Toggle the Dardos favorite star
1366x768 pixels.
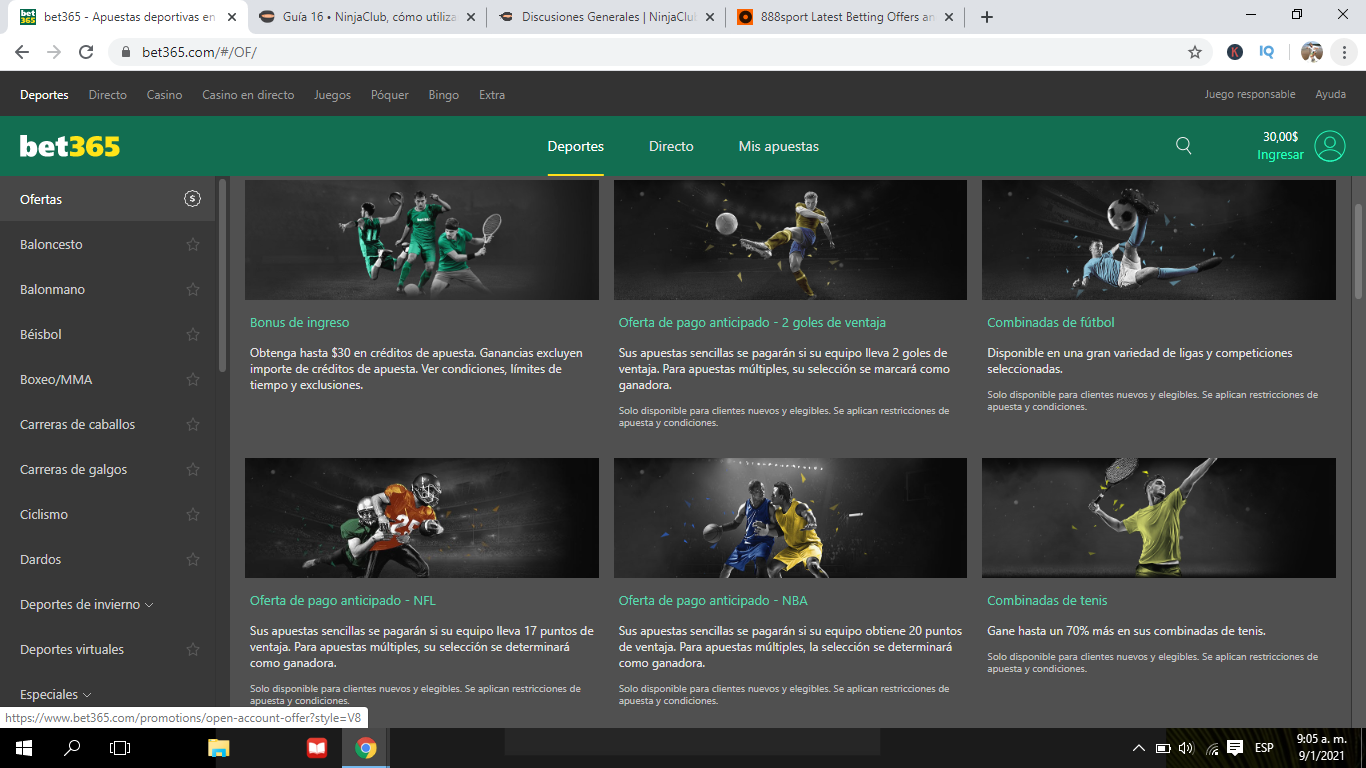pos(193,559)
